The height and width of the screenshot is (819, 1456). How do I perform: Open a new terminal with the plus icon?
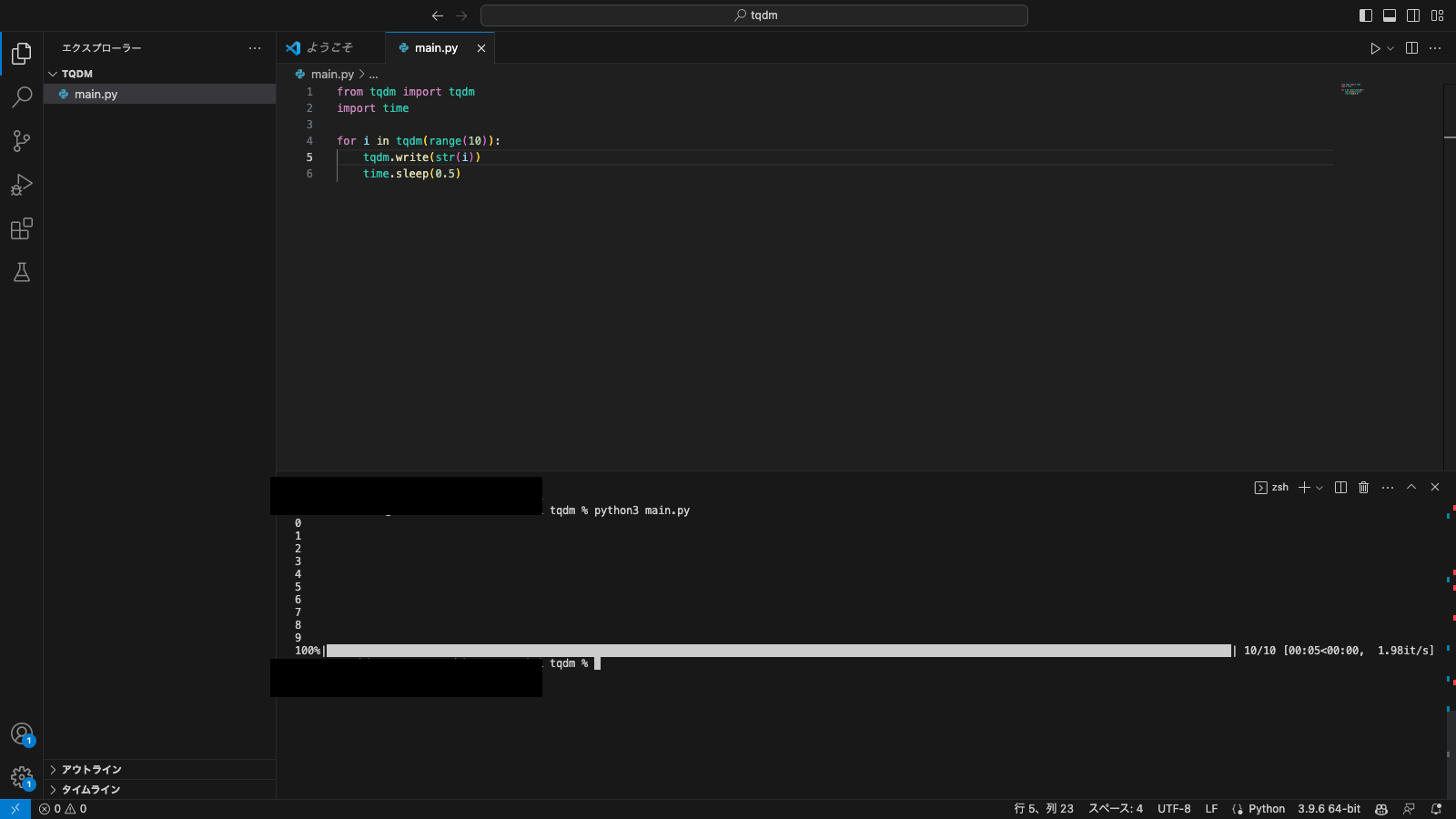1305,487
